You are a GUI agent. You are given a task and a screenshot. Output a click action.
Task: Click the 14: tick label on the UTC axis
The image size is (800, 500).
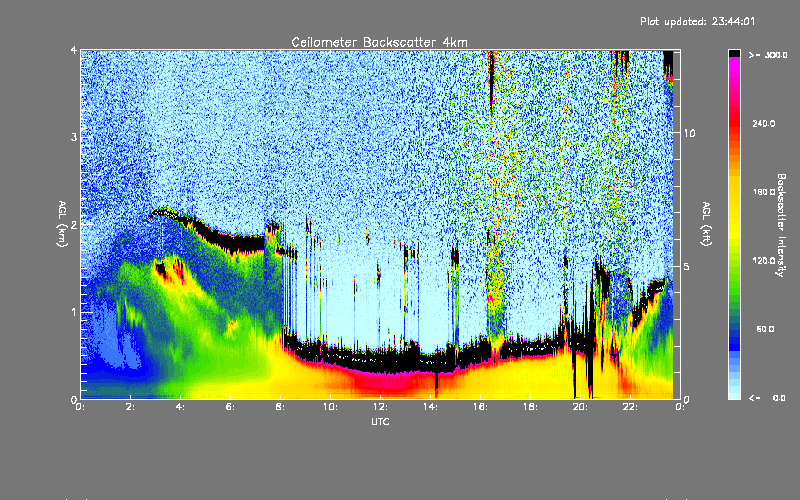click(430, 407)
